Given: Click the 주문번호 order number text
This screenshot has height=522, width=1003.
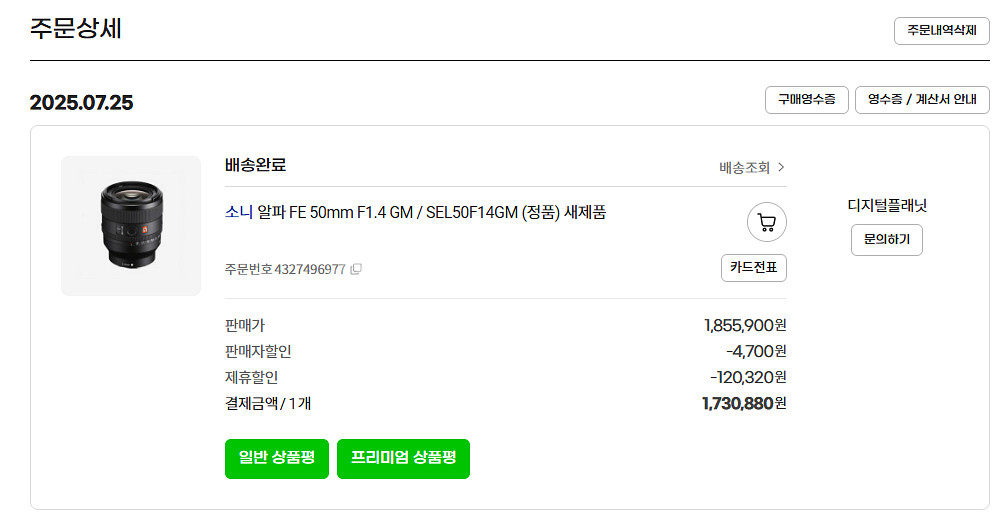Looking at the screenshot, I should tap(286, 269).
